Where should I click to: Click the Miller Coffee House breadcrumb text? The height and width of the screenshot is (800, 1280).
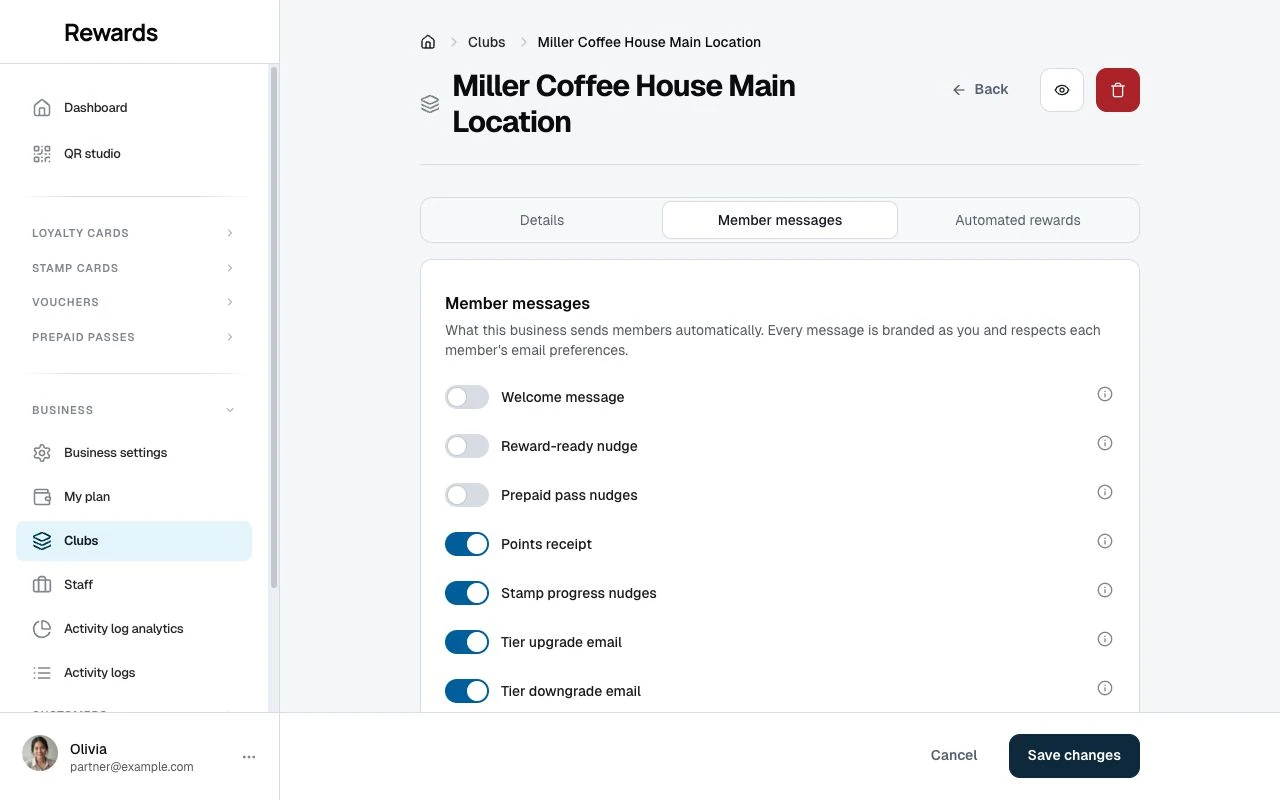pyautogui.click(x=649, y=42)
